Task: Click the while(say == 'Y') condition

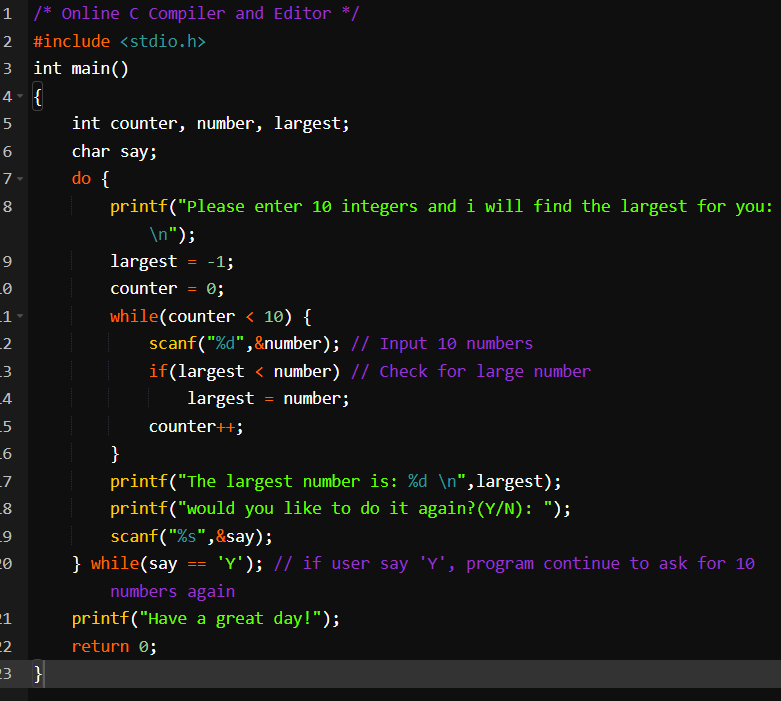Action: pos(176,563)
